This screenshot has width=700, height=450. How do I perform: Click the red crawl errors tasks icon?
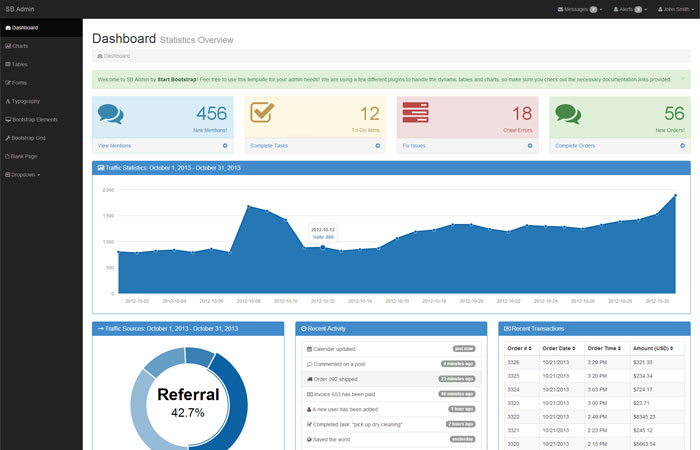(416, 112)
